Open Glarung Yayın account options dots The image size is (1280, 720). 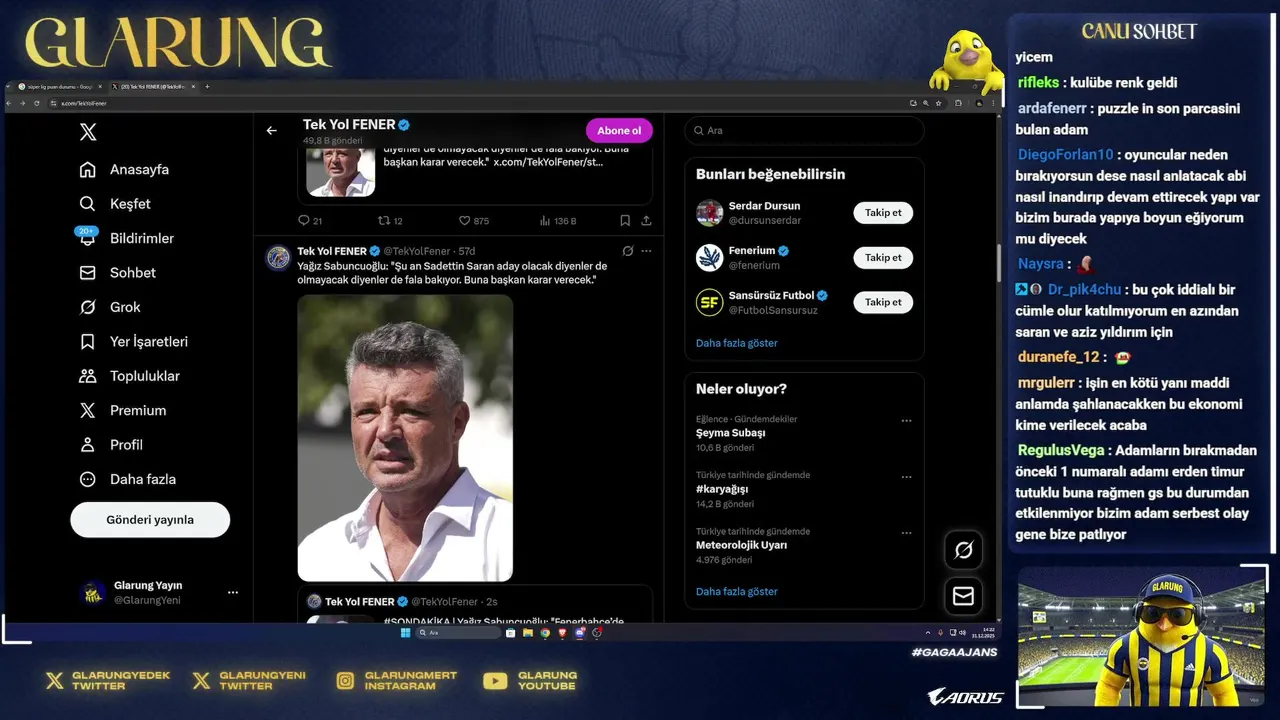pos(233,593)
